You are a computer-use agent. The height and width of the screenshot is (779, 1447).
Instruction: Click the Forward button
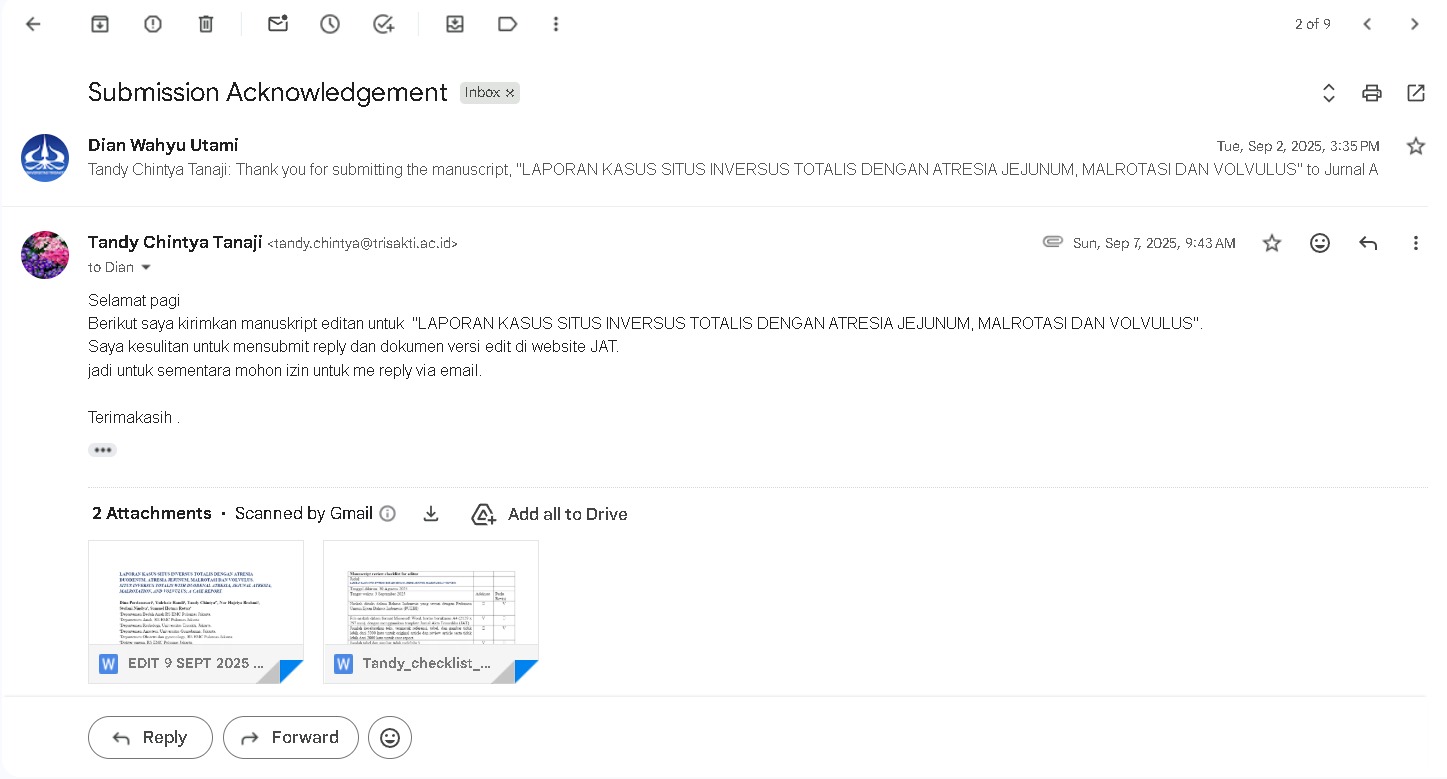[290, 737]
